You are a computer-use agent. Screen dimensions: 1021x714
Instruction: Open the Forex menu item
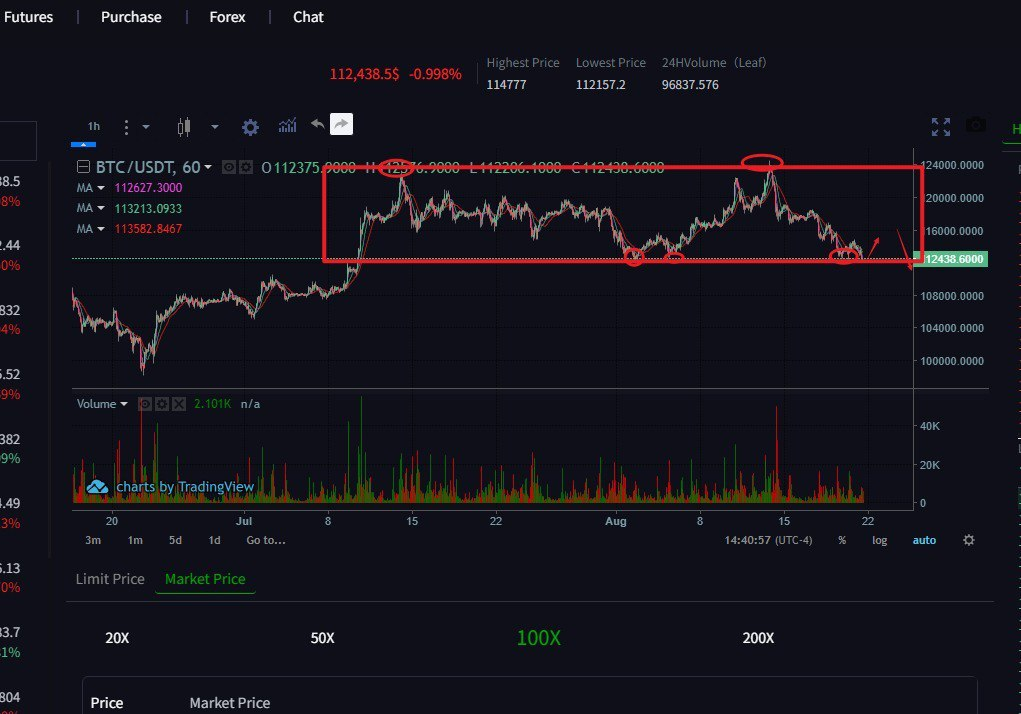(x=227, y=17)
